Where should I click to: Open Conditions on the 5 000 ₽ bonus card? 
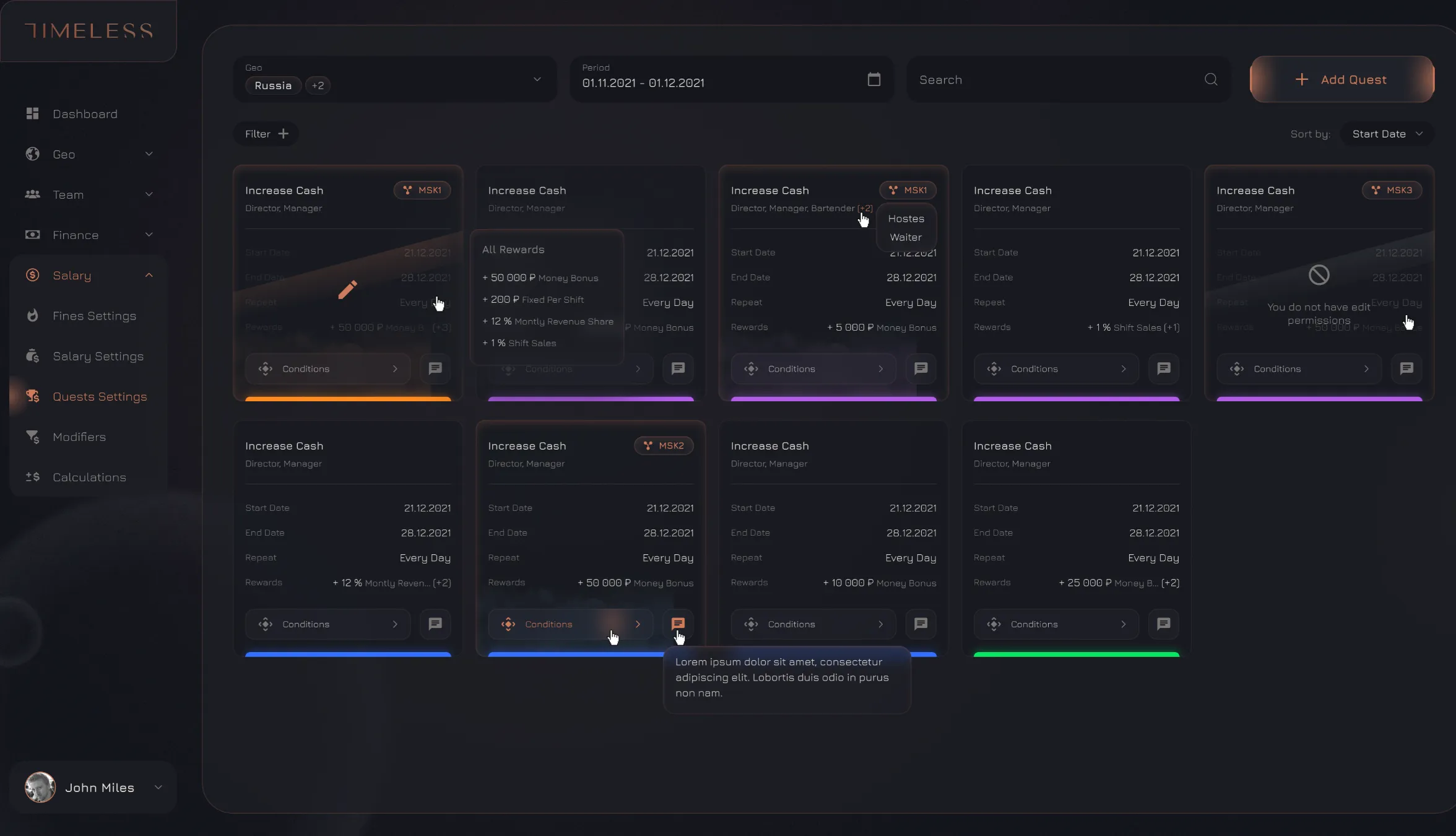(x=813, y=368)
